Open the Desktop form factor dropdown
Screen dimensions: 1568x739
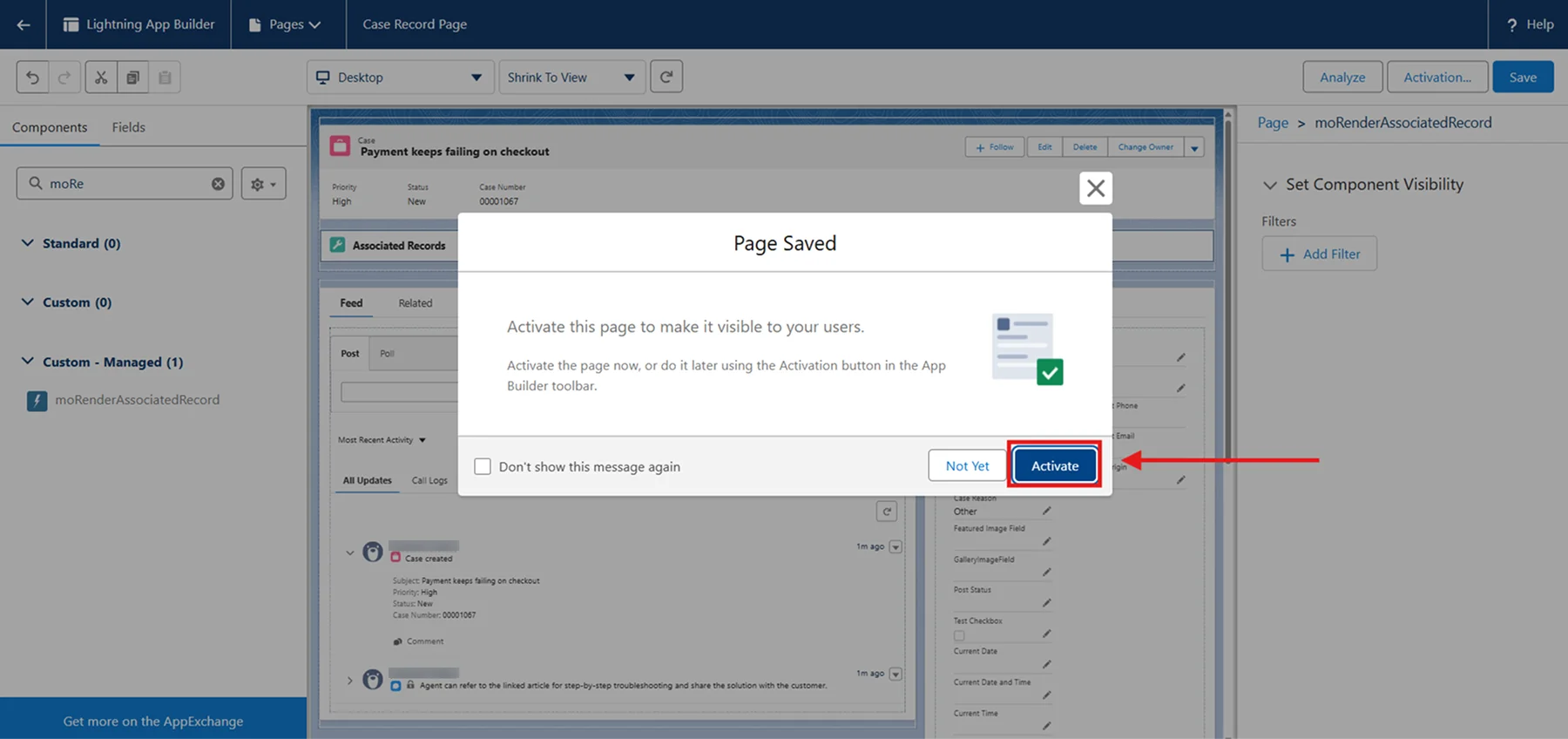point(400,78)
